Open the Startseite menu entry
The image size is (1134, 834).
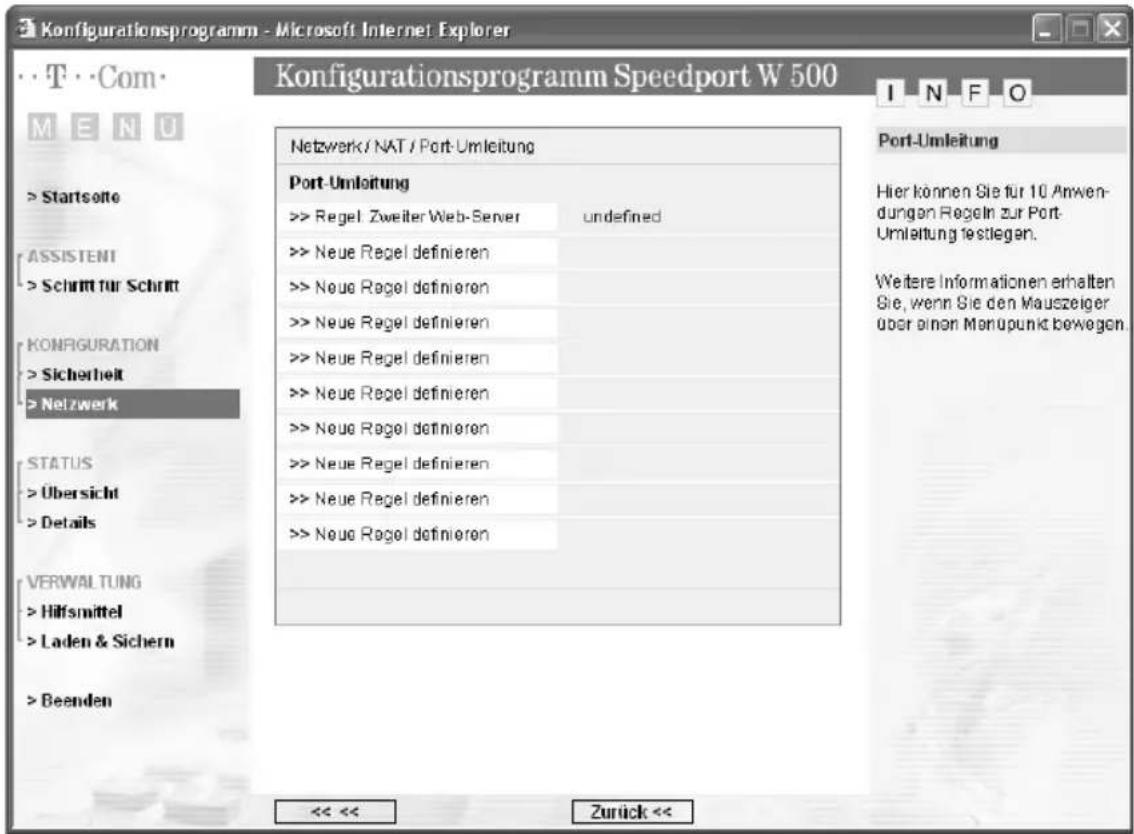(x=74, y=196)
